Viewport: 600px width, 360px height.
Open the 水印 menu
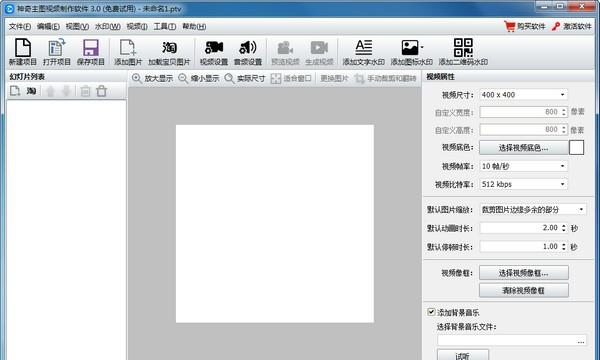(108, 26)
